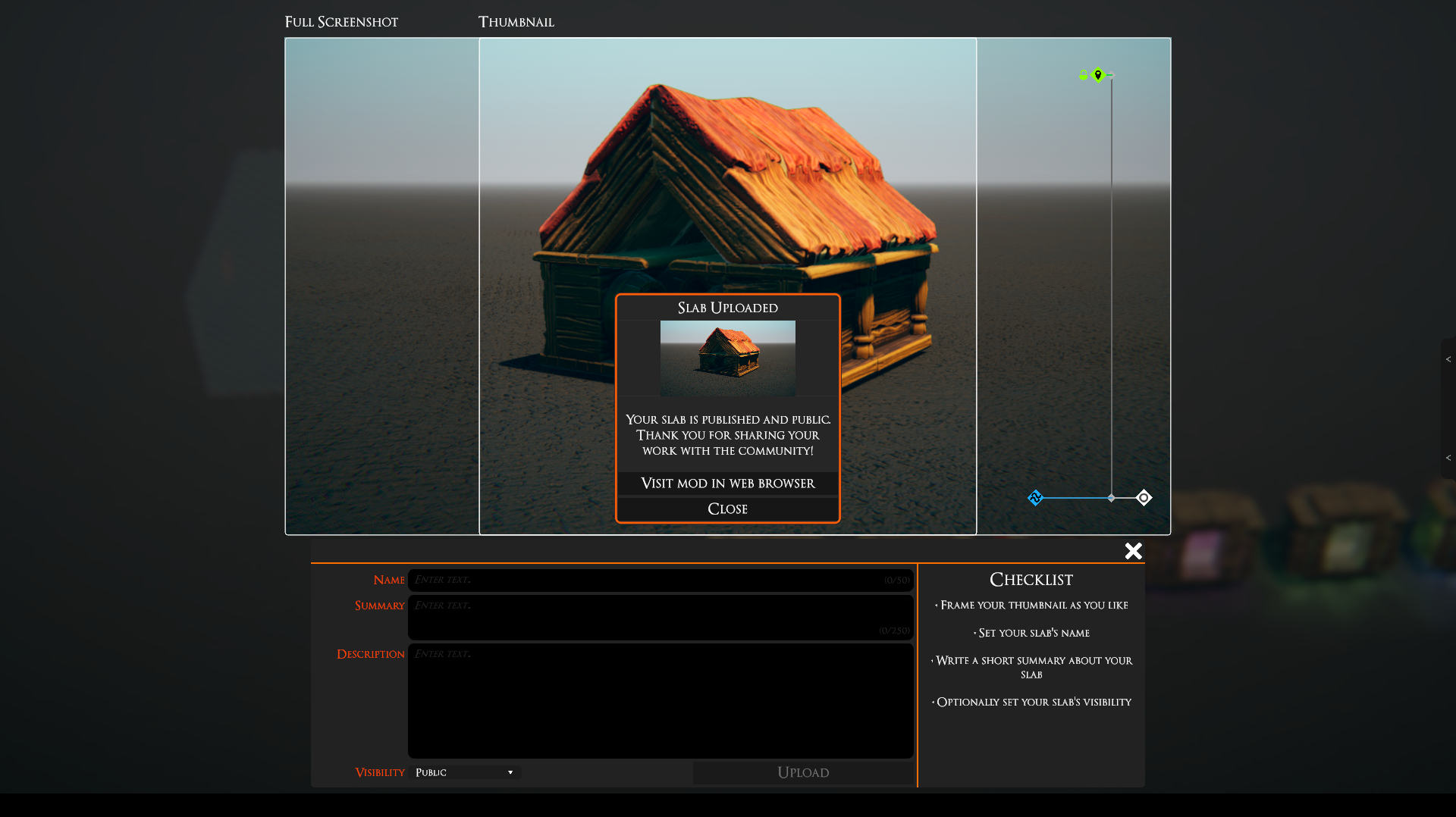Close the Slab Uploaded dialog

coord(727,509)
